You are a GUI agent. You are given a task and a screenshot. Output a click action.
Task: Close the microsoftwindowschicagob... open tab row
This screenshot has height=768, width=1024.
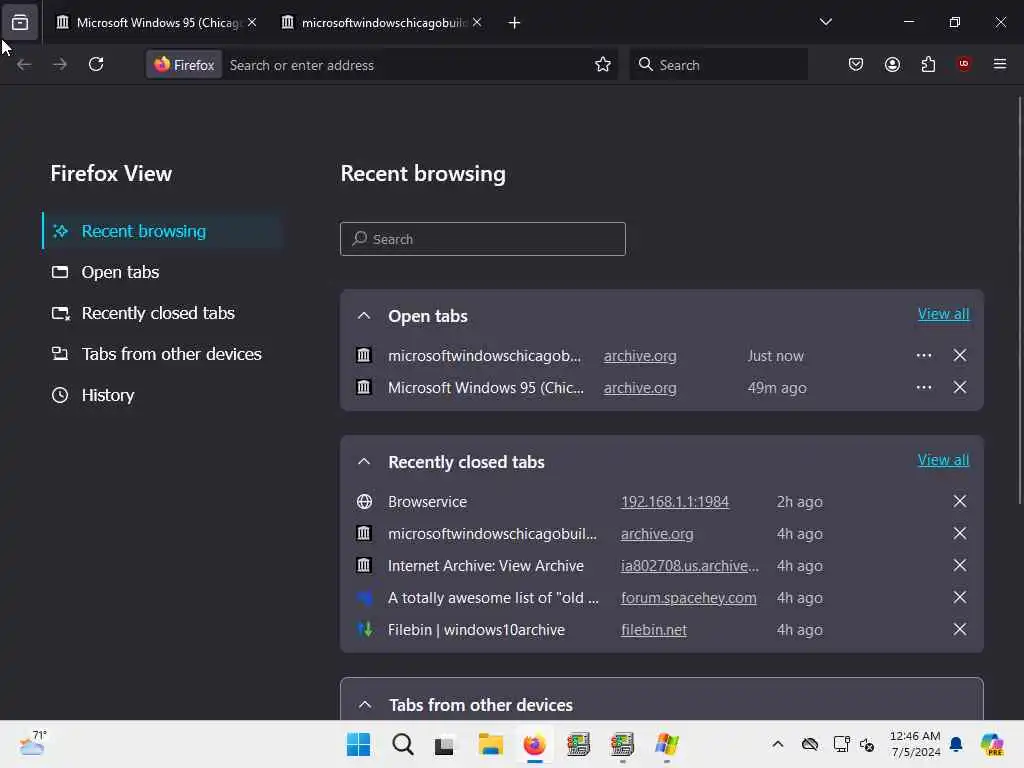959,355
